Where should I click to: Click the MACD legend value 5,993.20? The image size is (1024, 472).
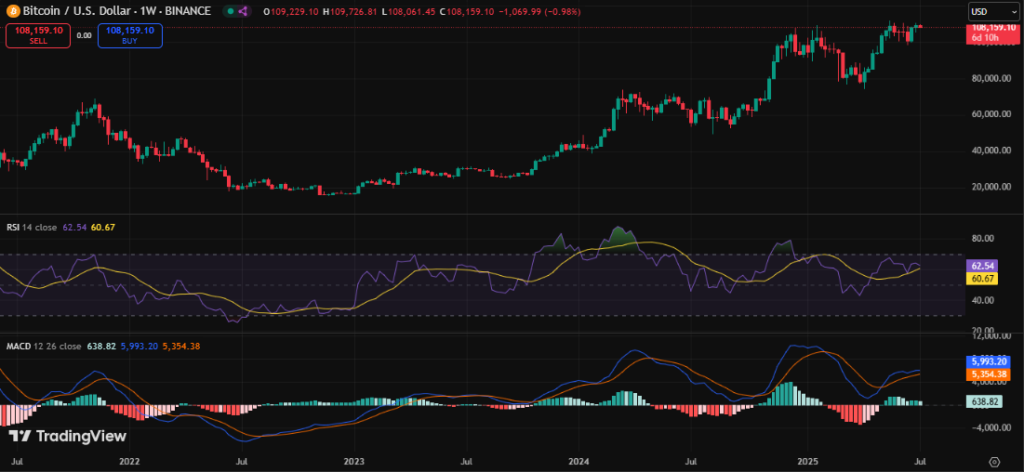139,346
